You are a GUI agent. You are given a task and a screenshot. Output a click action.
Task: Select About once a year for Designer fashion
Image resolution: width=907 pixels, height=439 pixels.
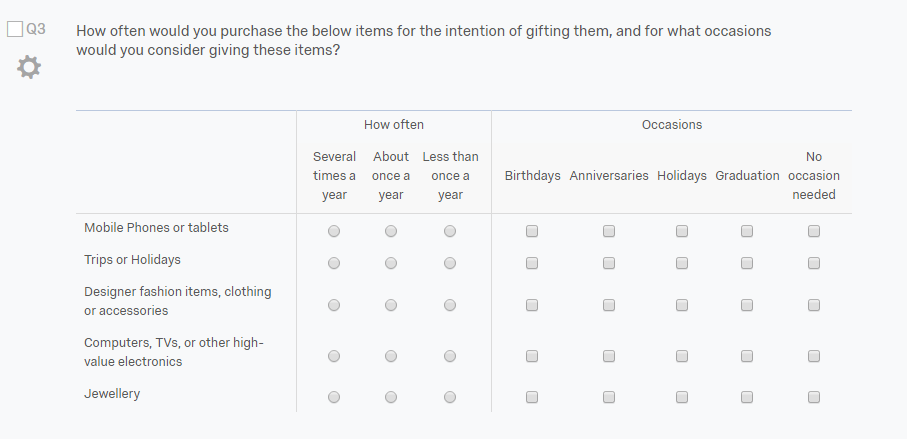pyautogui.click(x=391, y=305)
